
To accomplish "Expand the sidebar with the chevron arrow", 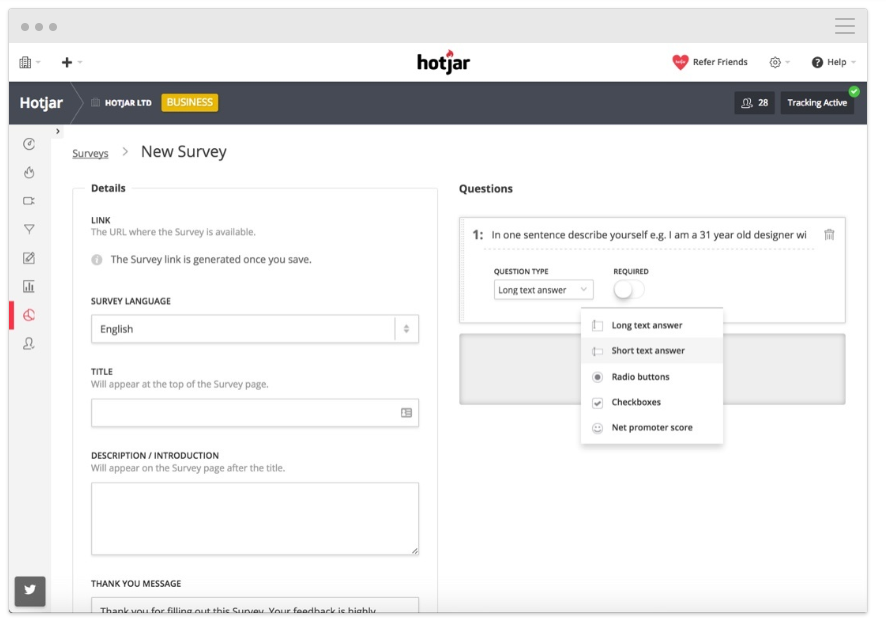I will tap(58, 132).
